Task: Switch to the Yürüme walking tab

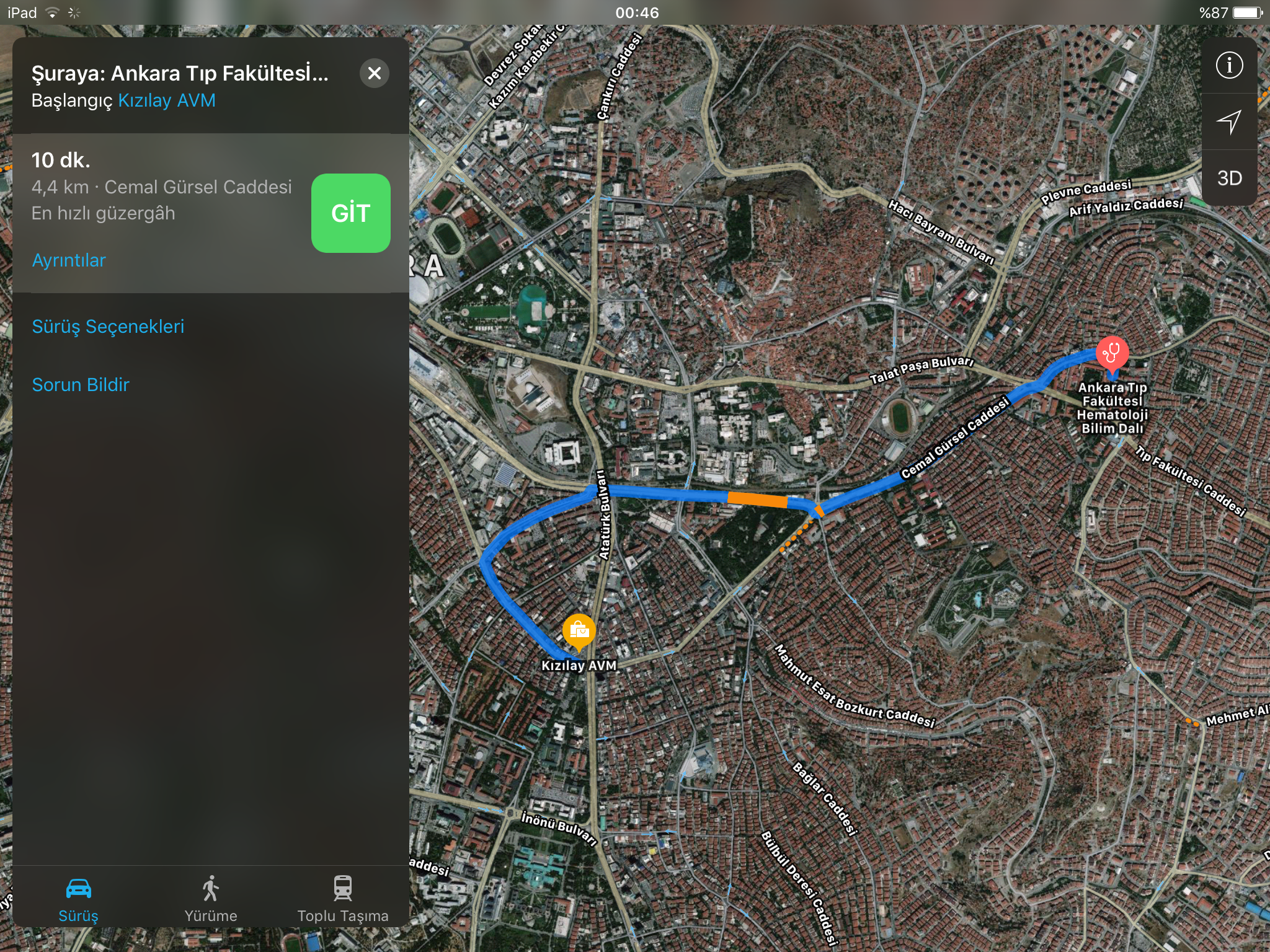Action: coord(211,900)
